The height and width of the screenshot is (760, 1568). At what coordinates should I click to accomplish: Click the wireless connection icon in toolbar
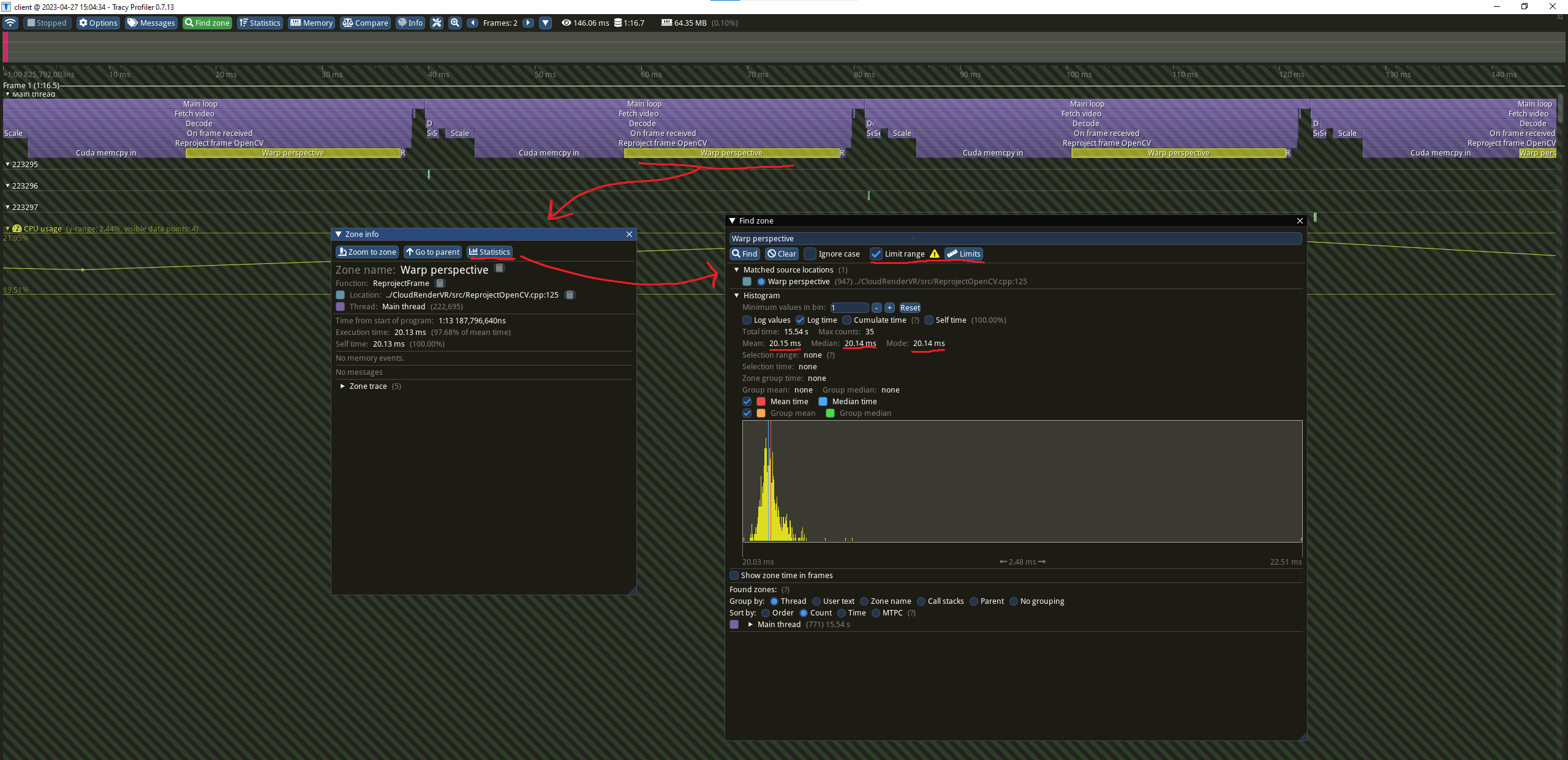pyautogui.click(x=10, y=23)
